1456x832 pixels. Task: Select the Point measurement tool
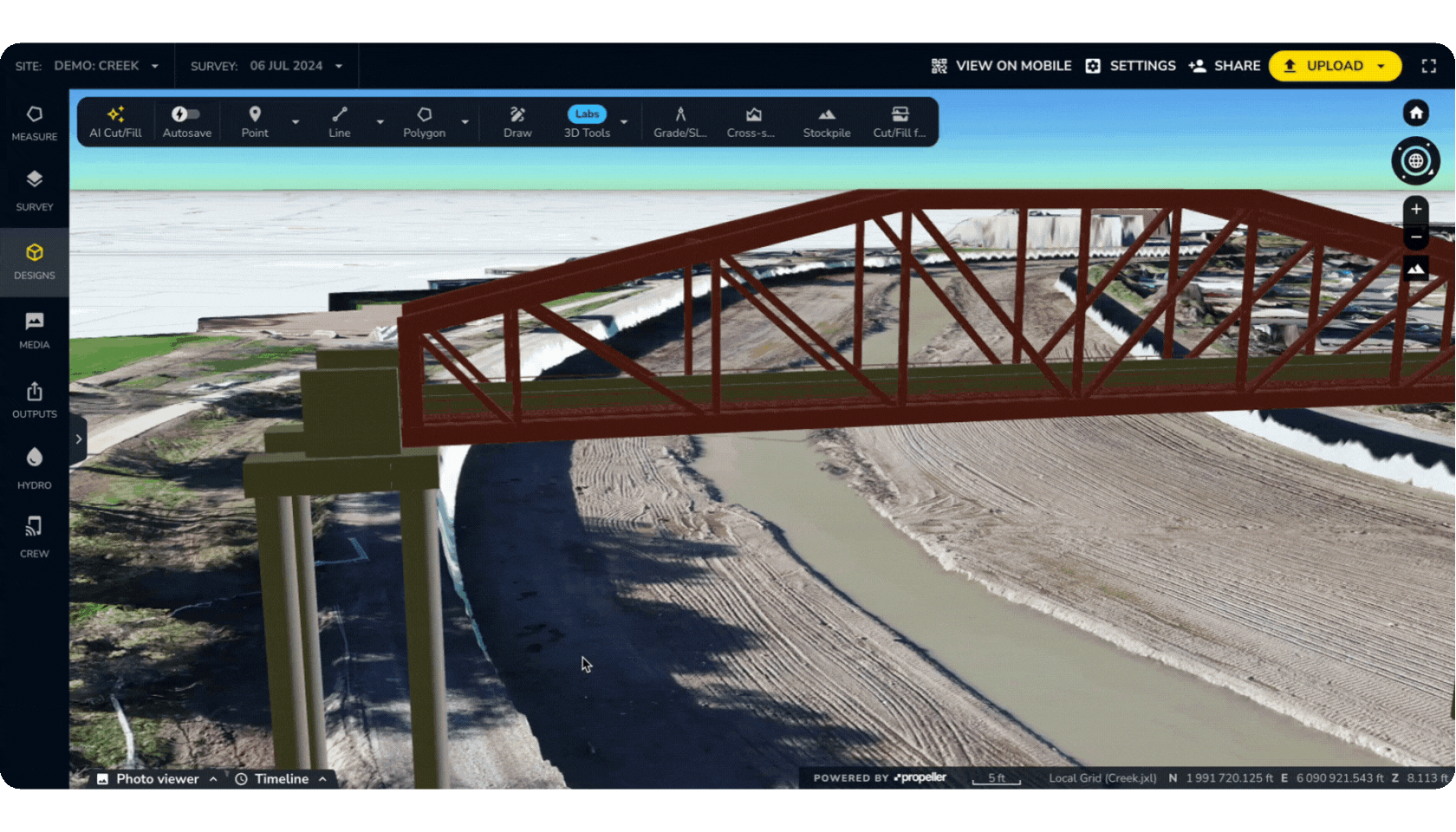pos(255,121)
